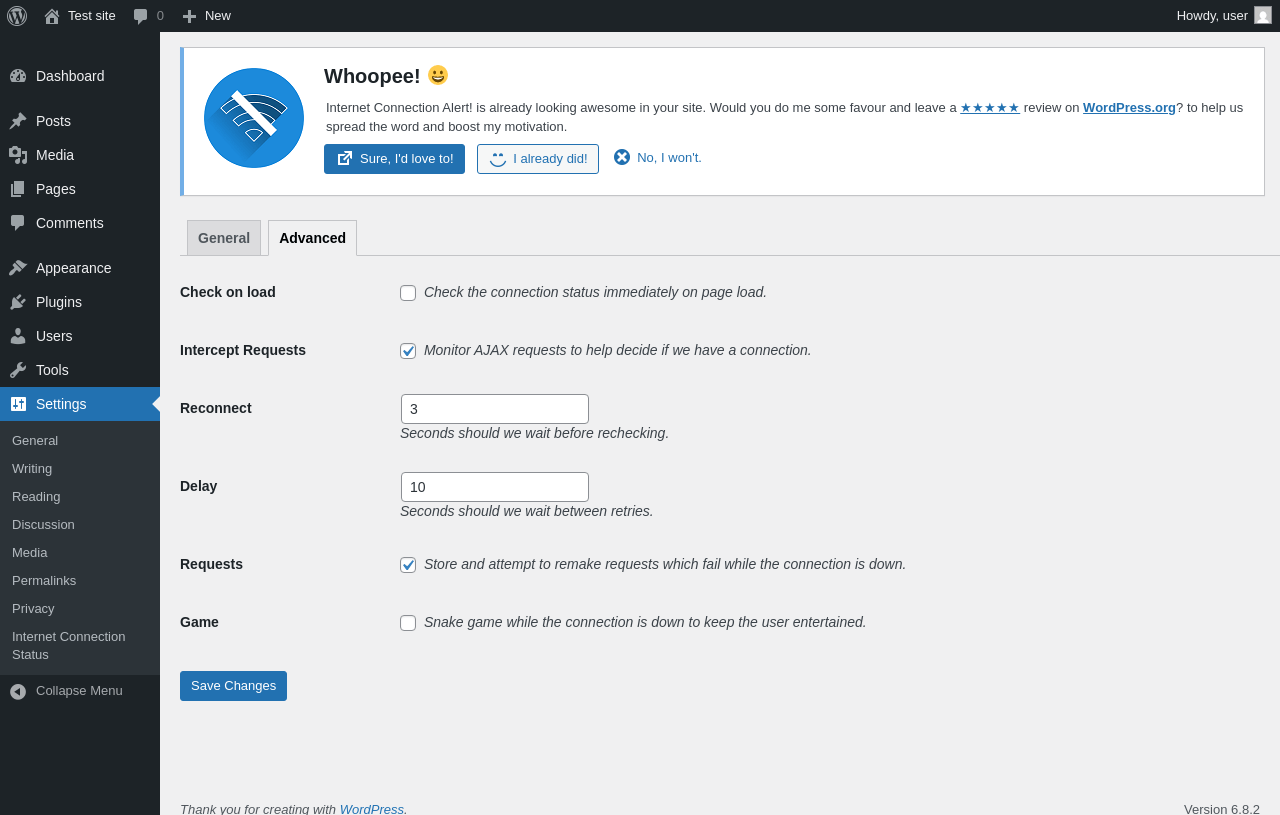Viewport: 1280px width, 815px height.
Task: Open the Tools menu label
Action: pyautogui.click(x=52, y=370)
